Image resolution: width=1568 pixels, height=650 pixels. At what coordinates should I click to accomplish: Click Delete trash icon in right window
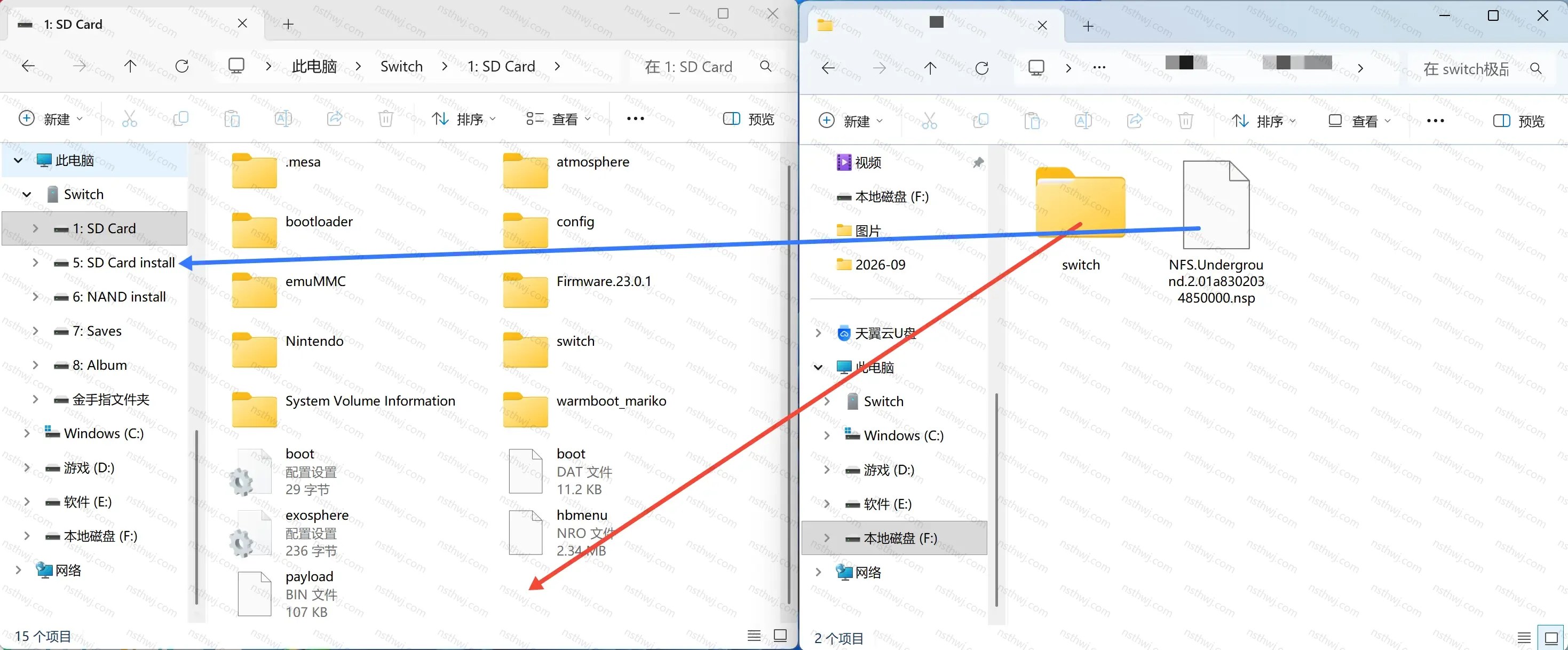click(x=1185, y=121)
